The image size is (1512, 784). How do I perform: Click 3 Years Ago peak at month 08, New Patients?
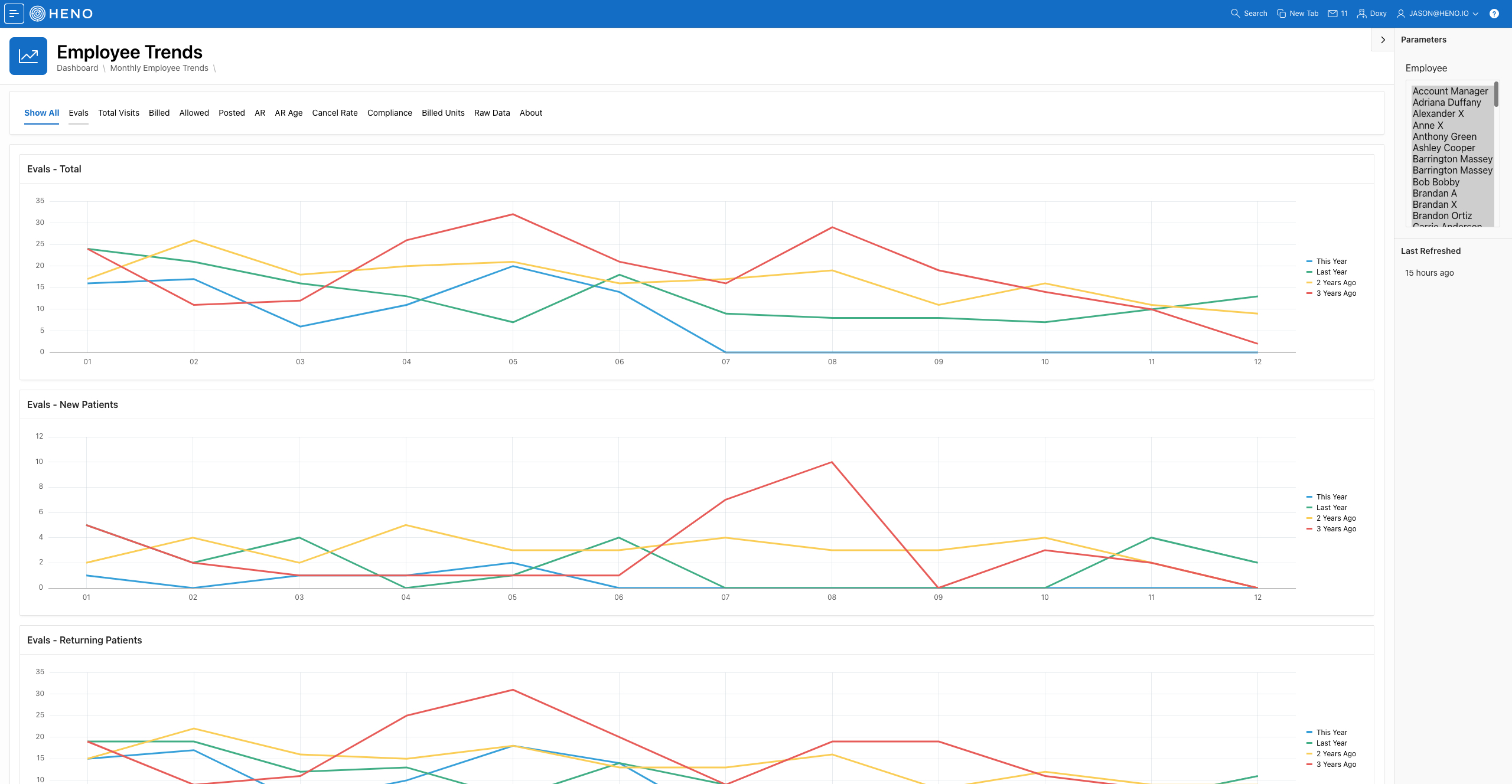click(x=832, y=462)
